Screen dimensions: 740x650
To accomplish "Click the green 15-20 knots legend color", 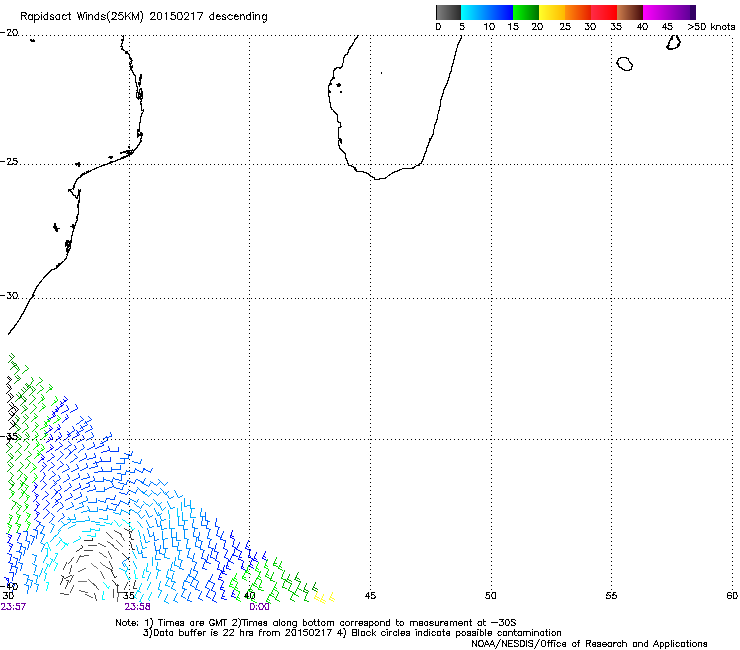I will coord(526,12).
